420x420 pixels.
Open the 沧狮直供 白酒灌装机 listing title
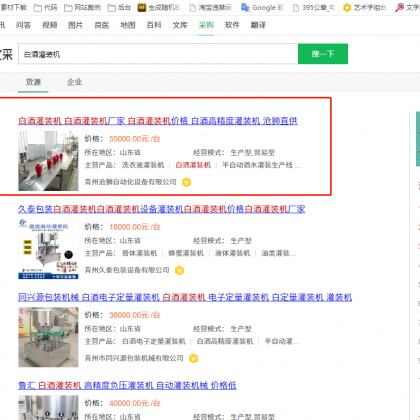coord(158,121)
